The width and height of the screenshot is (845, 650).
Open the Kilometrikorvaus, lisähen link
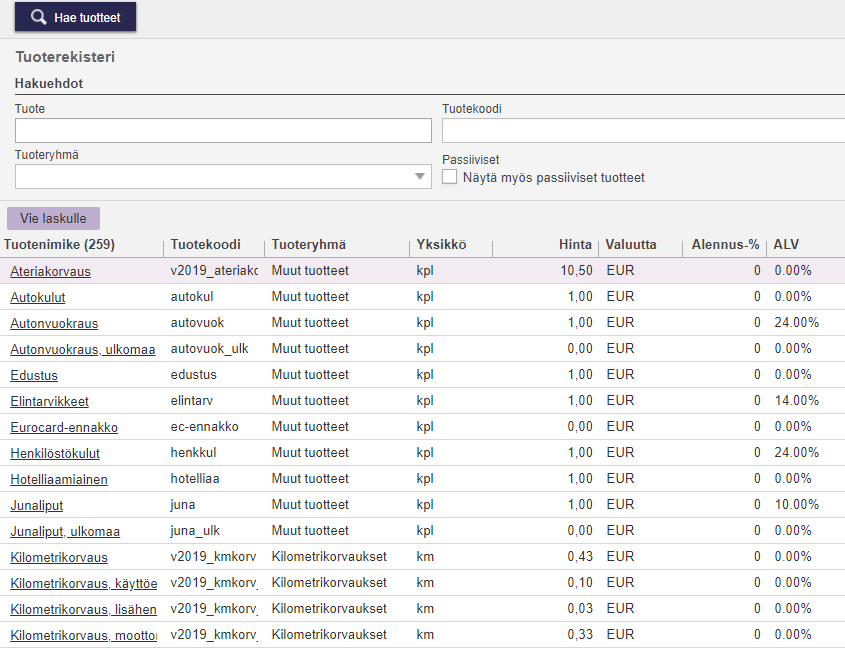84,609
